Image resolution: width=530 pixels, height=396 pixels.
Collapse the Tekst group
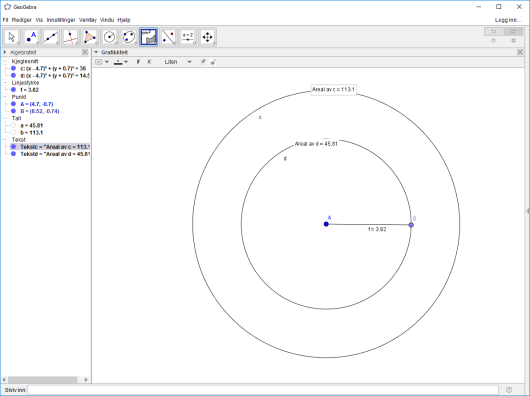[x=5, y=140]
